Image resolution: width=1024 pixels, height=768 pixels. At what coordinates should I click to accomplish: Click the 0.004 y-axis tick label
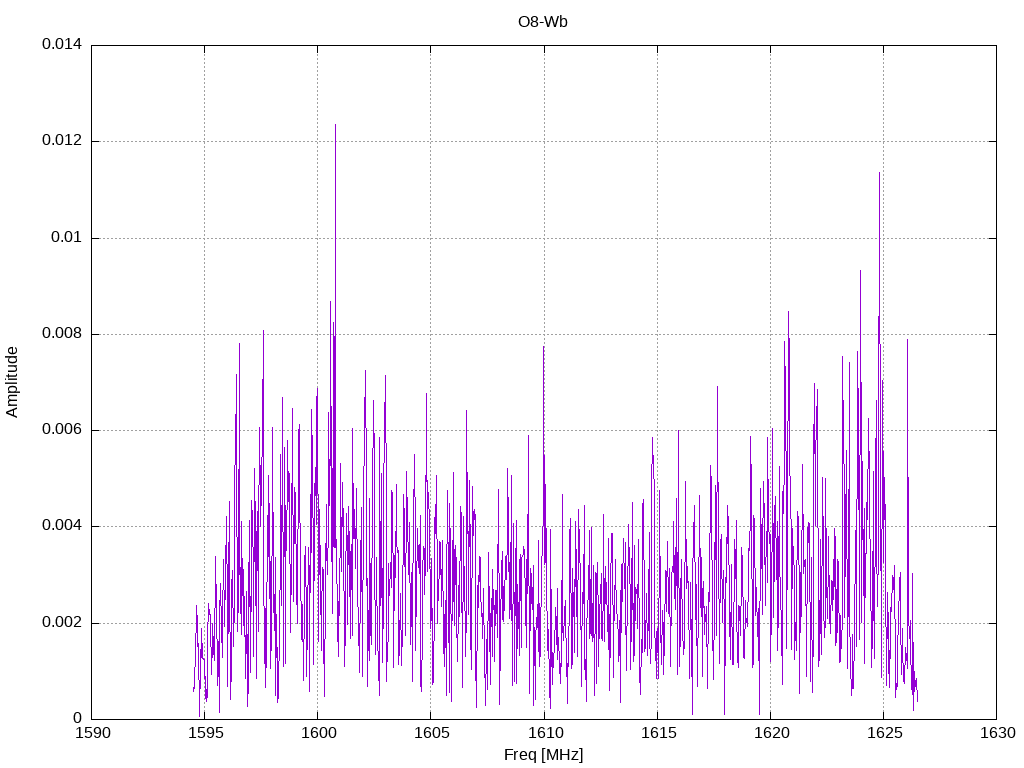pyautogui.click(x=62, y=526)
